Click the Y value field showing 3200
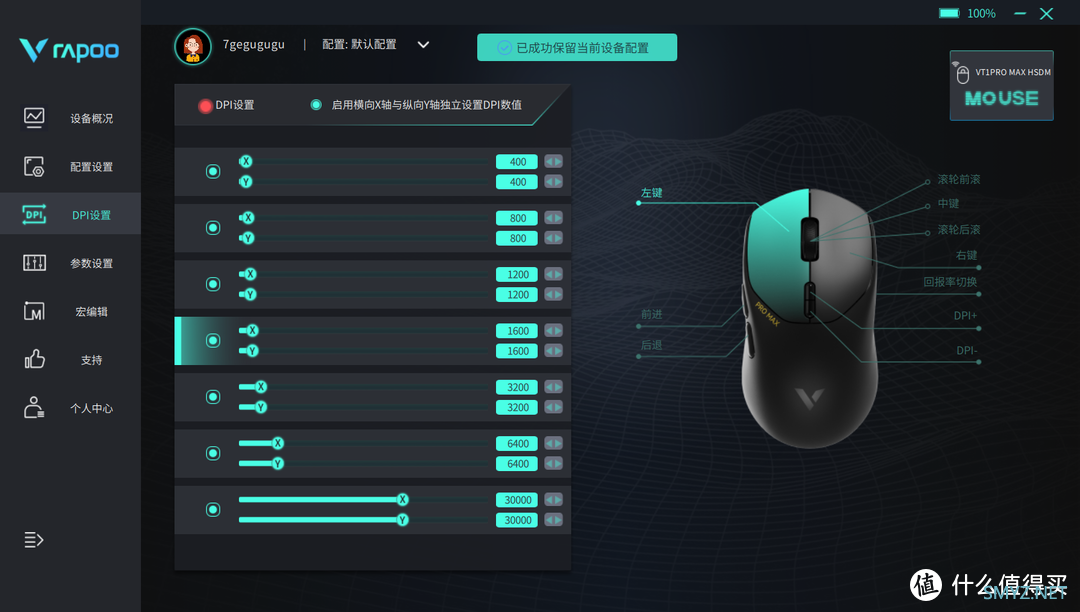This screenshot has width=1080, height=612. pyautogui.click(x=517, y=408)
